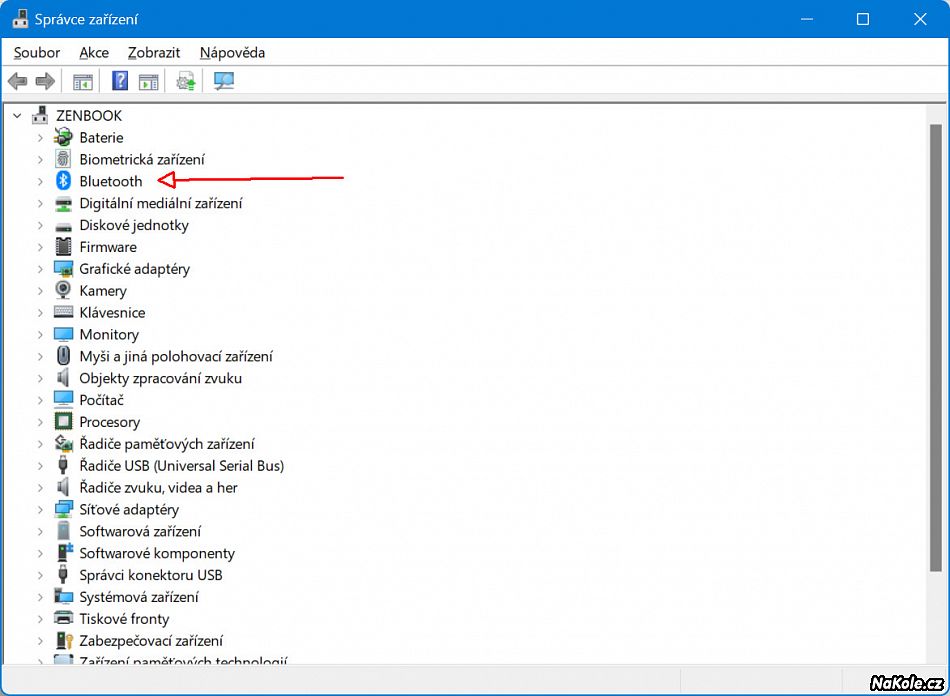The height and width of the screenshot is (696, 950).
Task: Select the Procesory tree item
Action: click(109, 422)
